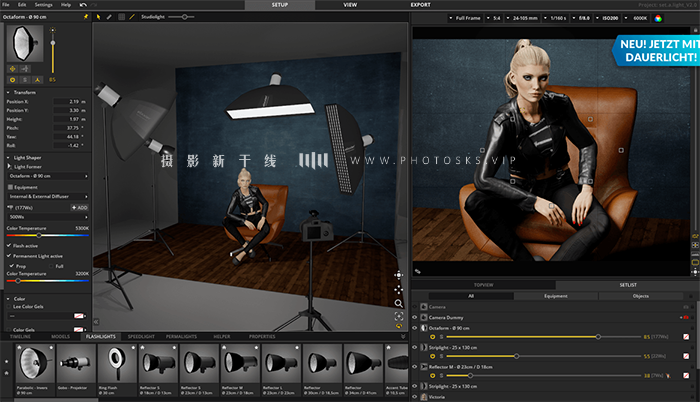Collapse the Transform section
The height and width of the screenshot is (402, 700).
pyautogui.click(x=8, y=92)
